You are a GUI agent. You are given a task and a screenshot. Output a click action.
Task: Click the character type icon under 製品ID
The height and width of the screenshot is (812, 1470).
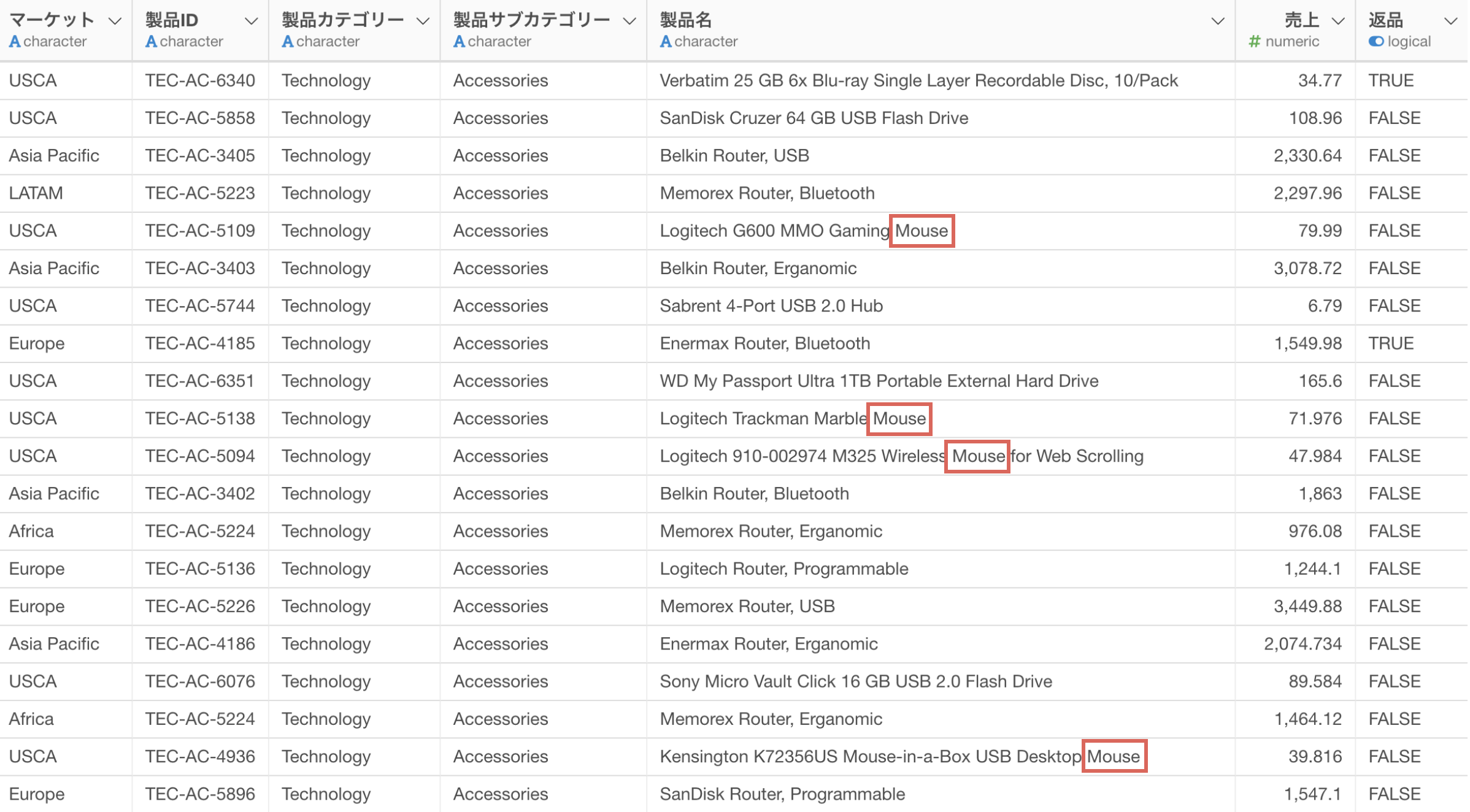click(x=151, y=42)
